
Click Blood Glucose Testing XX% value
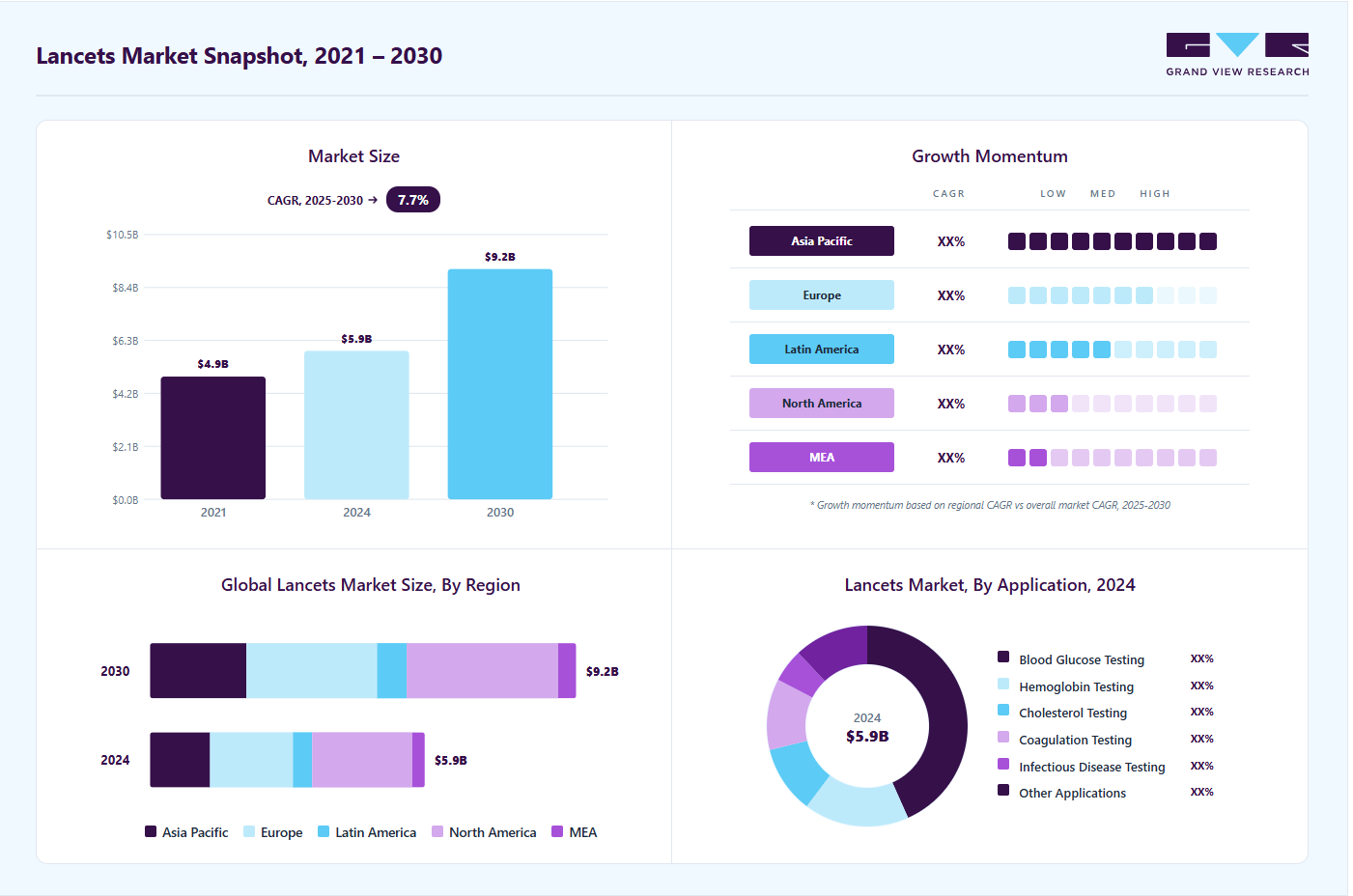point(1201,658)
